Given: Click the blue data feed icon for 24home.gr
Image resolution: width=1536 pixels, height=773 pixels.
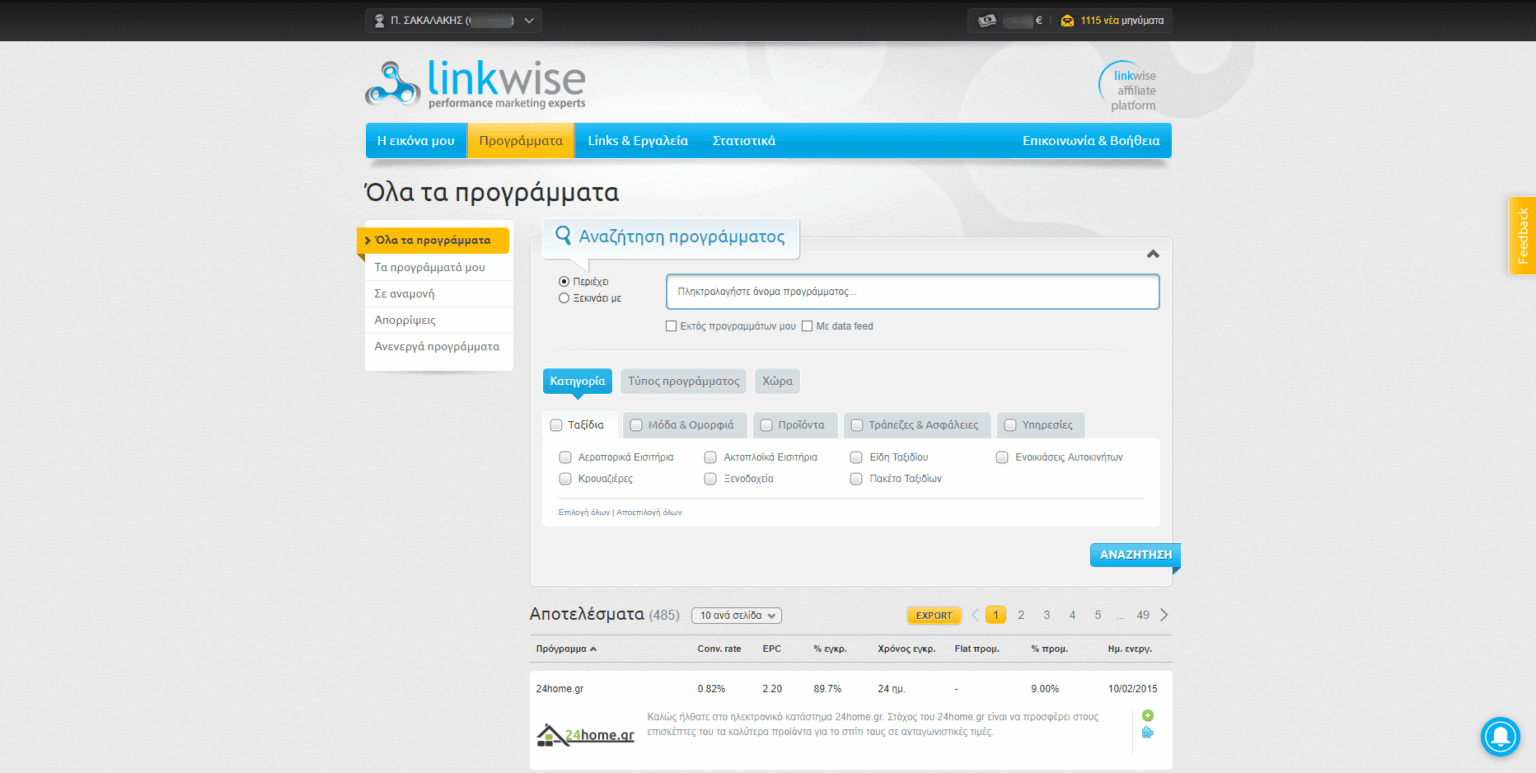Looking at the screenshot, I should (x=1147, y=733).
